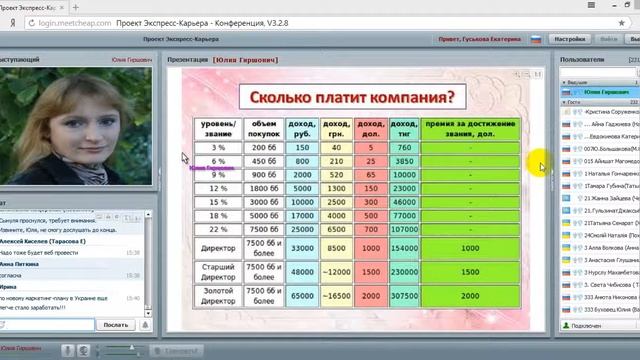Screen dimensions: 640x360
Task: Click Ukrainian flag beside 21Татьяна Сенарат
Action: [566, 223]
